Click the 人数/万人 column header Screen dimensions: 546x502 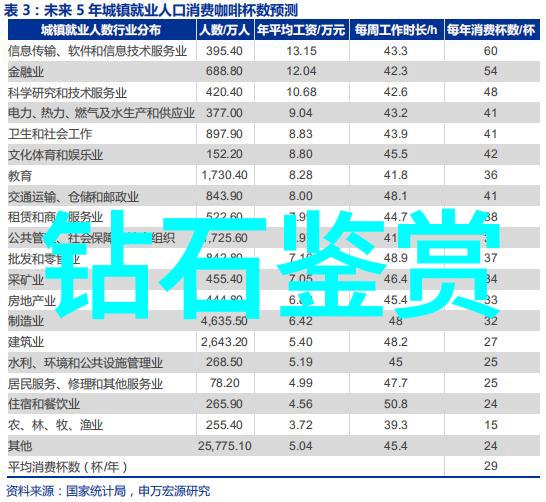pos(225,30)
